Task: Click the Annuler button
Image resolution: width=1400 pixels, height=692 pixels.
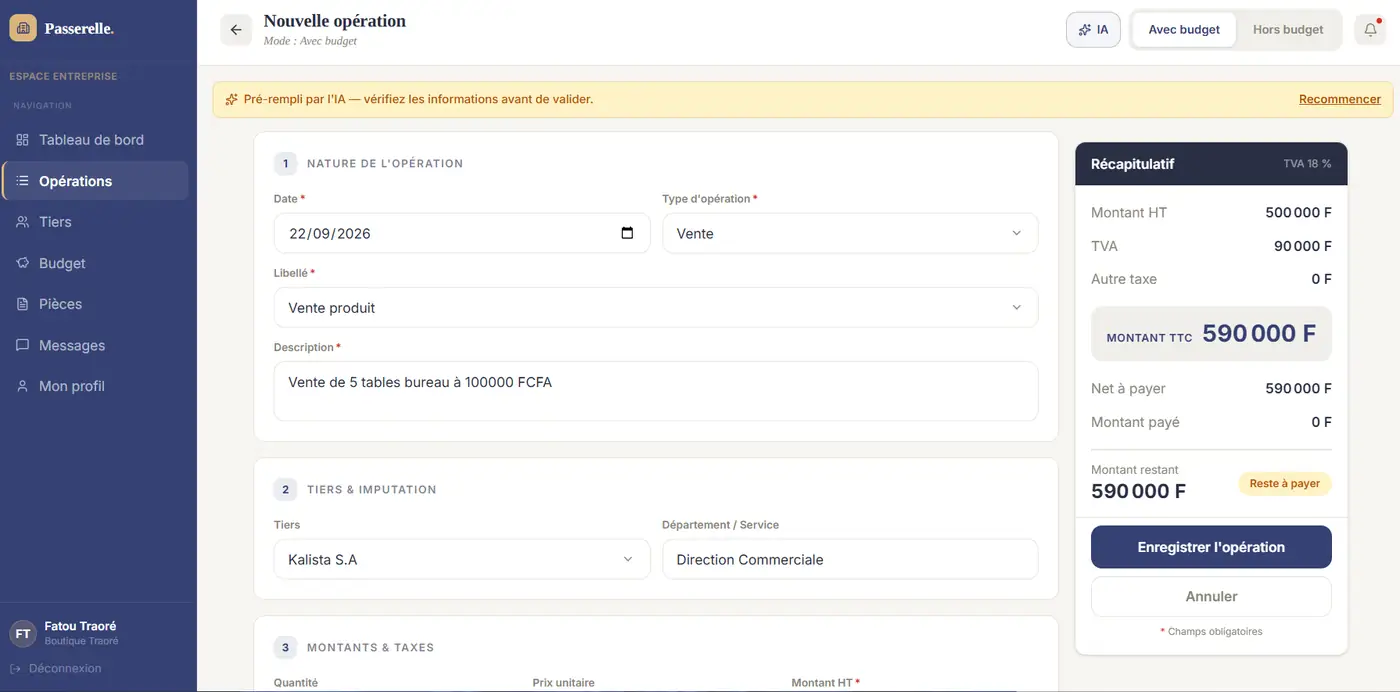Action: point(1211,596)
